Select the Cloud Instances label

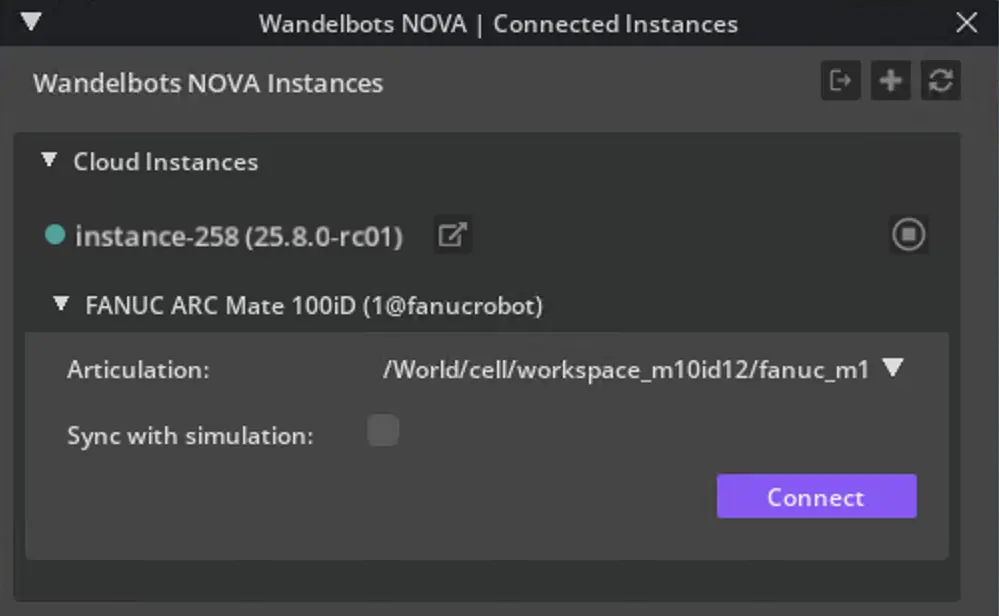(x=165, y=162)
